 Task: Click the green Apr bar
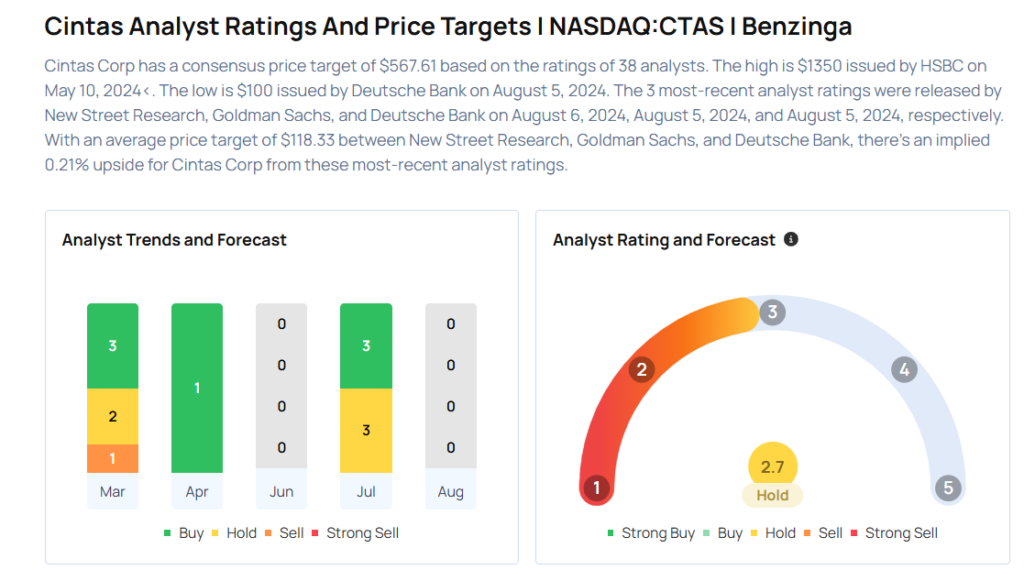(x=197, y=387)
